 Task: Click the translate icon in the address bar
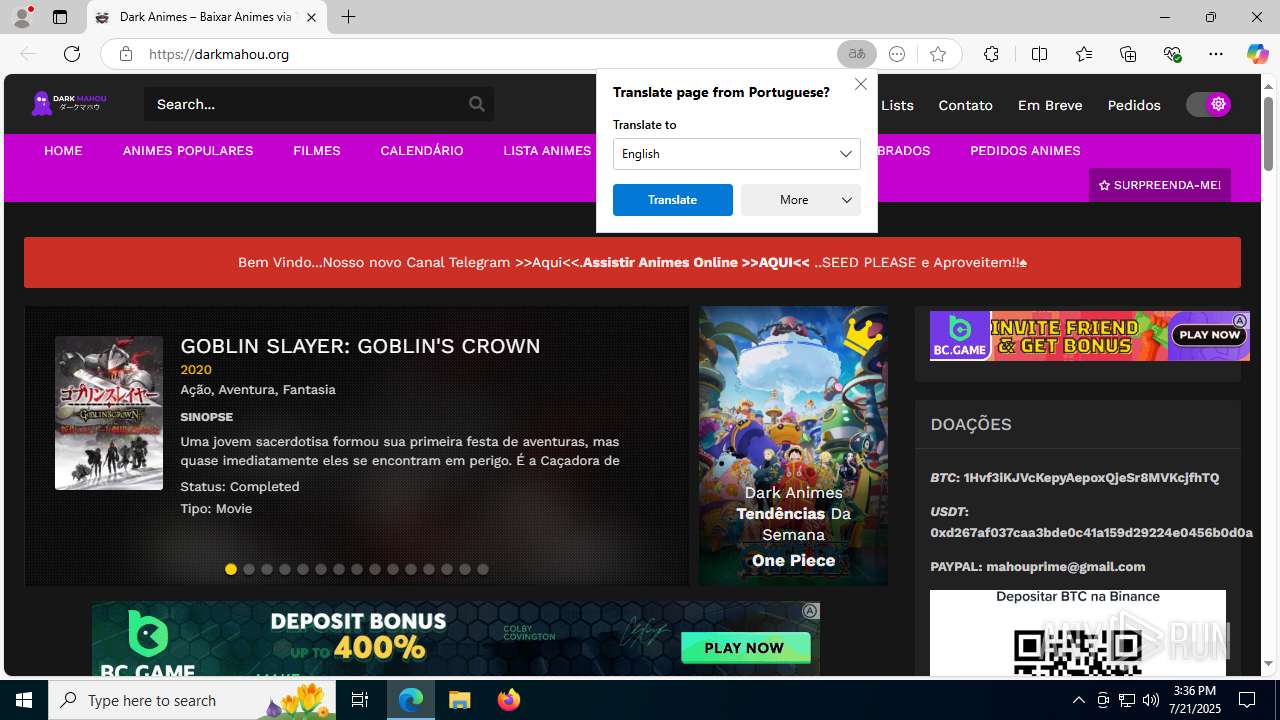[x=857, y=54]
